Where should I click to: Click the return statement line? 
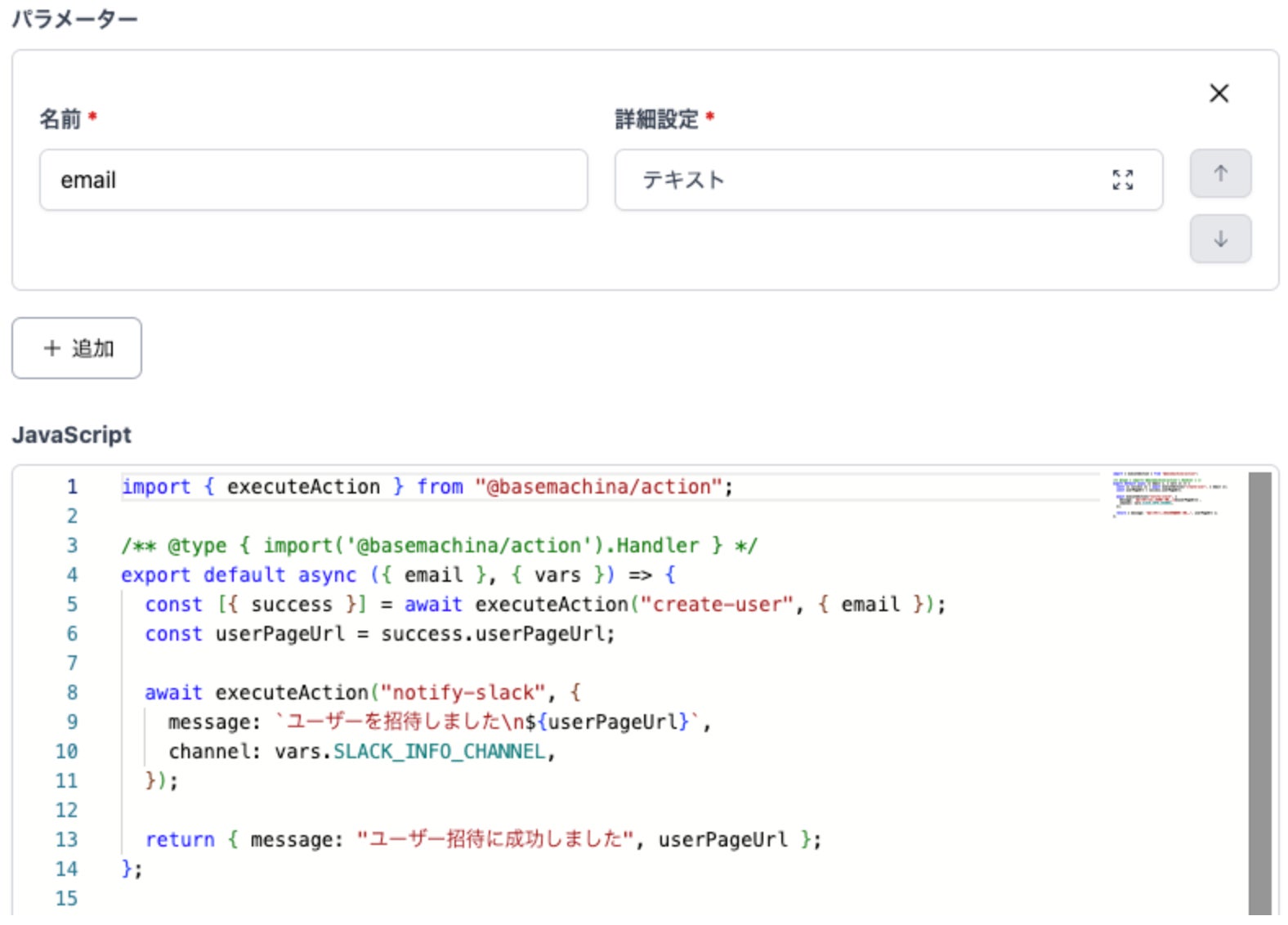(x=482, y=840)
